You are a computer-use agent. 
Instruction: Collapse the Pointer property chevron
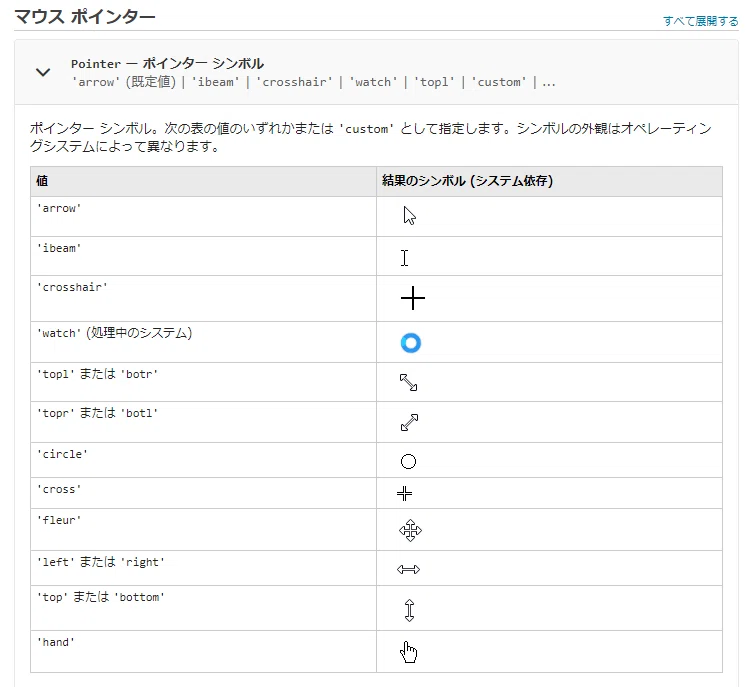coord(43,72)
